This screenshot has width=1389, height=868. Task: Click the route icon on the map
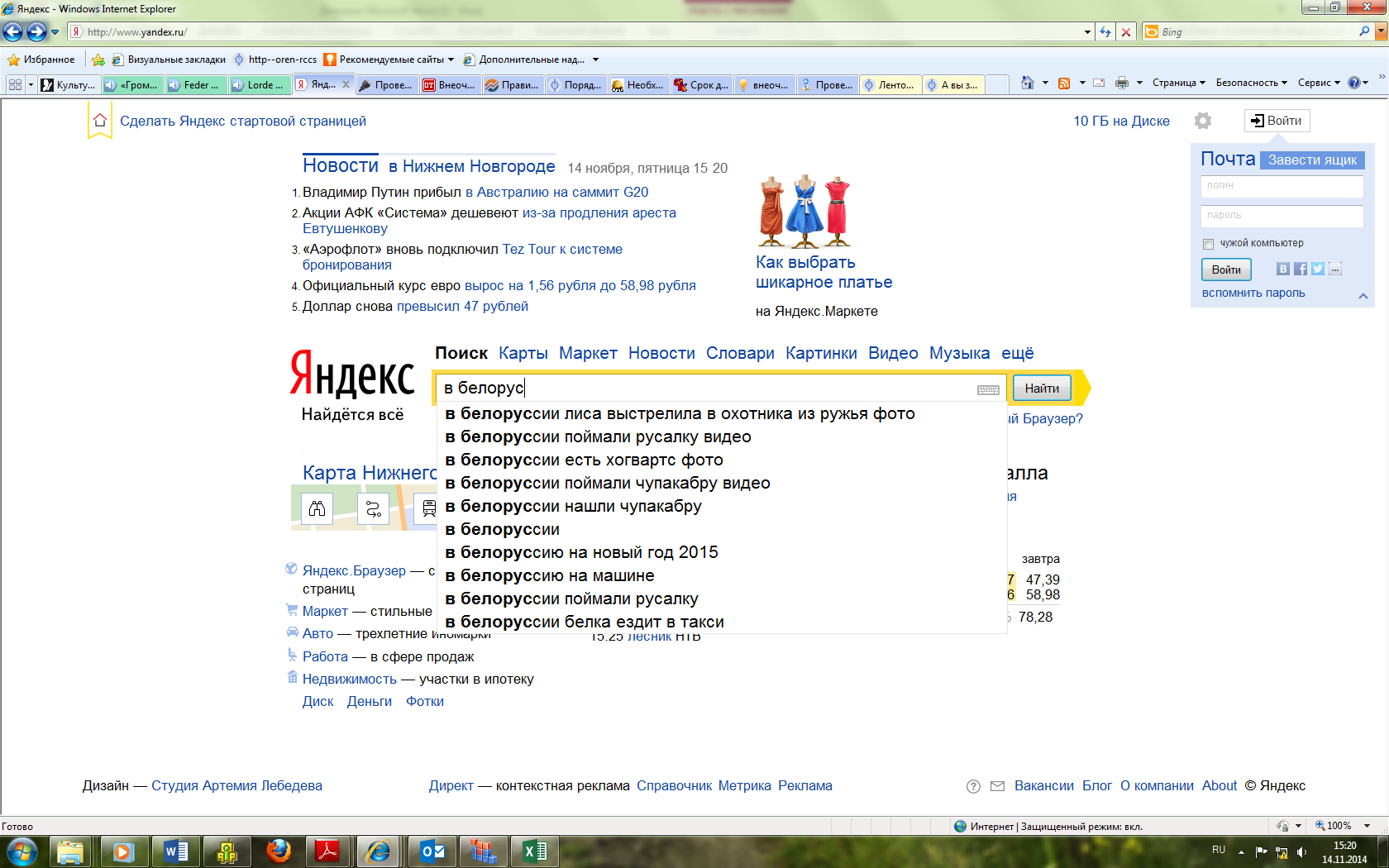point(374,508)
